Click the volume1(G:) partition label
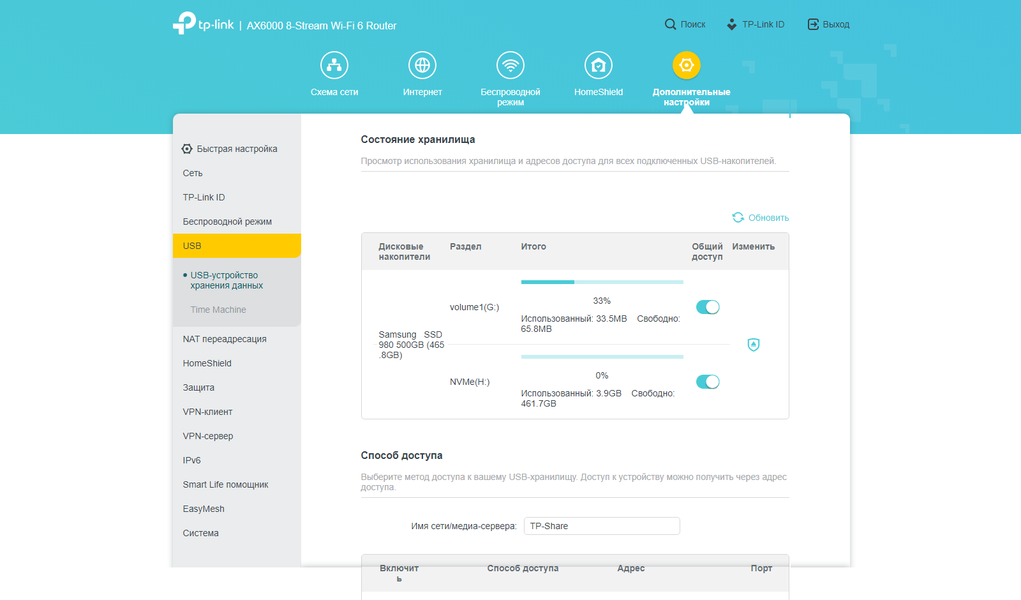 coord(475,307)
